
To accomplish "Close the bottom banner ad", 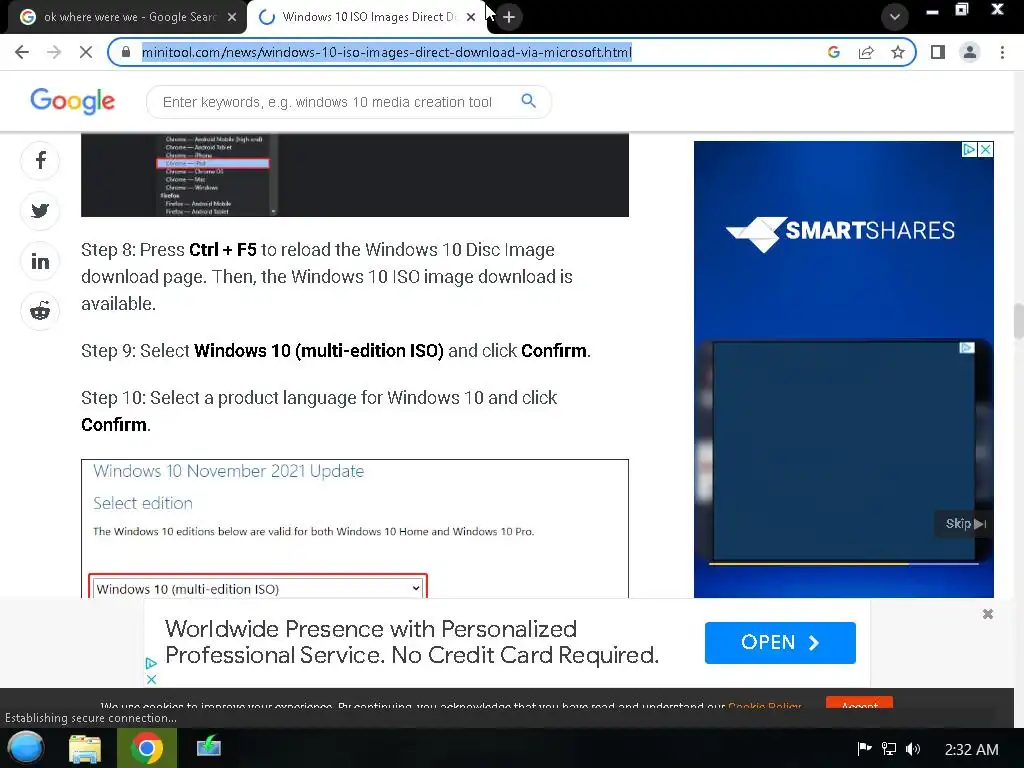I will click(988, 614).
